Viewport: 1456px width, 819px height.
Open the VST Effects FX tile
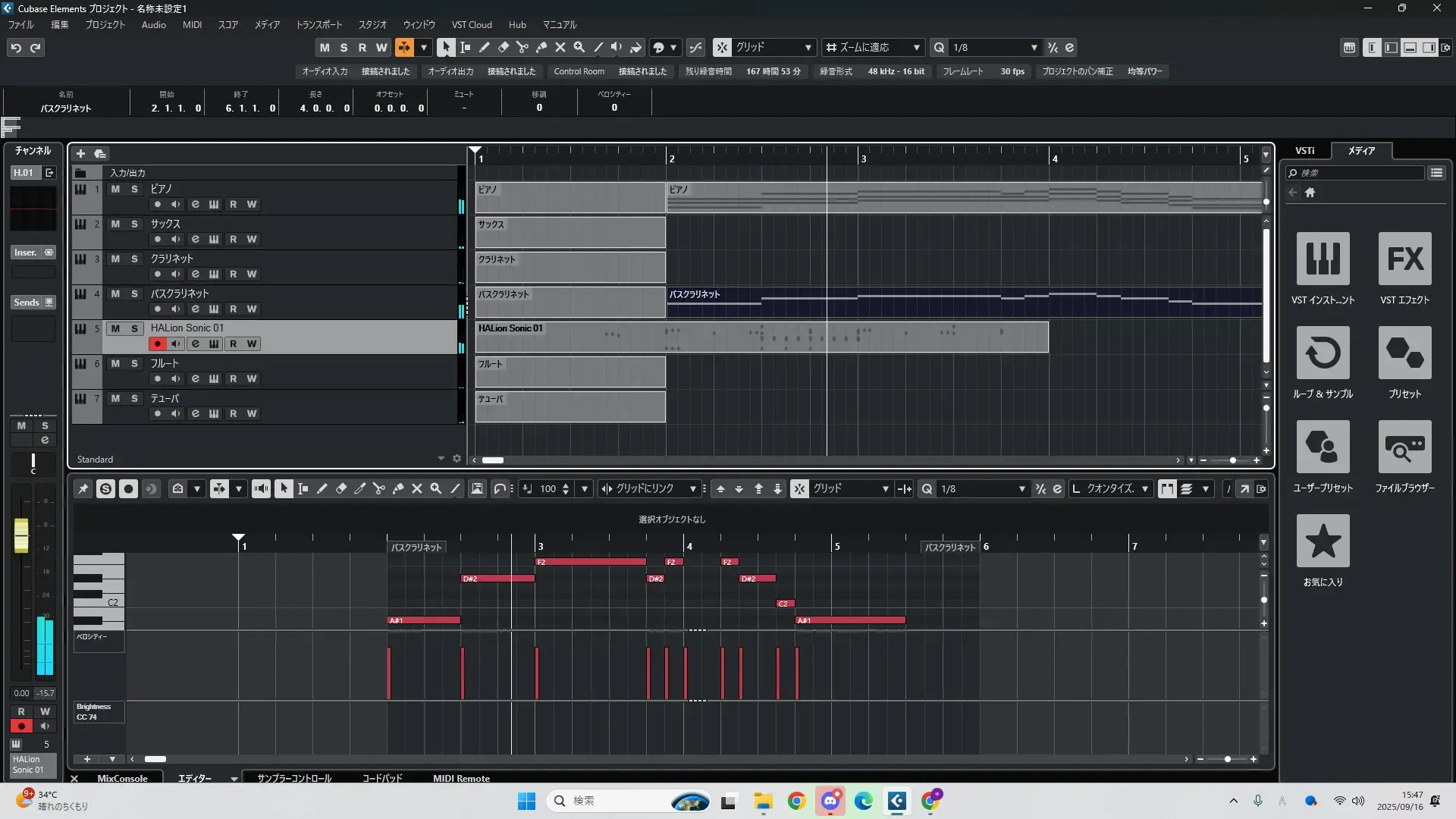point(1404,259)
